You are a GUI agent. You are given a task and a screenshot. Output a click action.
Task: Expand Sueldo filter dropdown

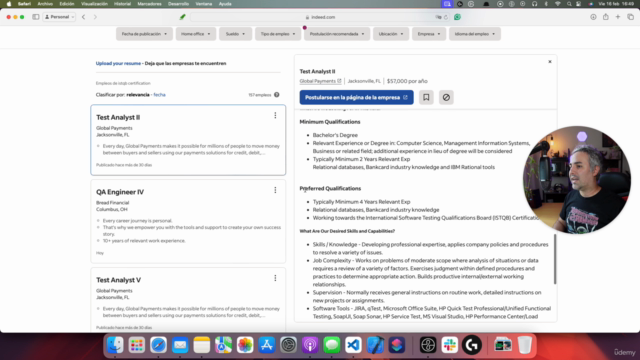[x=236, y=34]
